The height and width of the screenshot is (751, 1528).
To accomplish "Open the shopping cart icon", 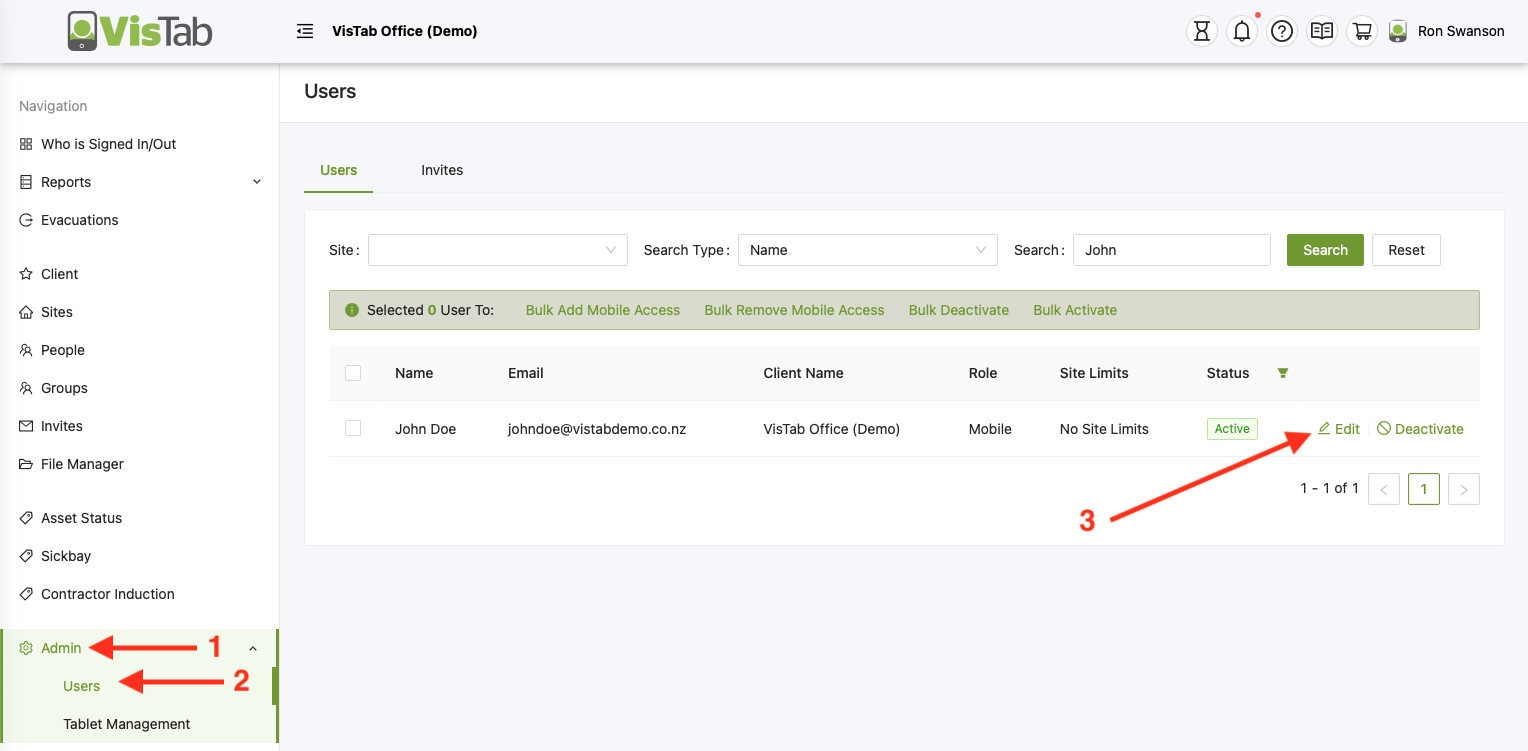I will (x=1361, y=31).
